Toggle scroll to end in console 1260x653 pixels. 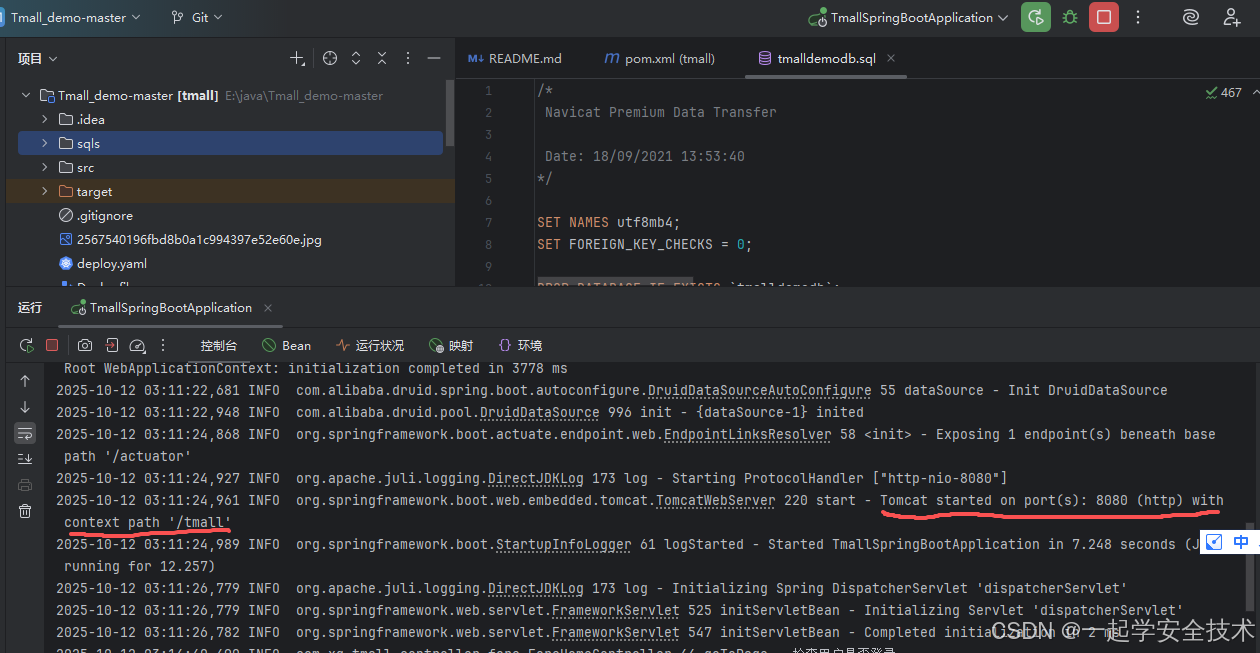pos(25,459)
